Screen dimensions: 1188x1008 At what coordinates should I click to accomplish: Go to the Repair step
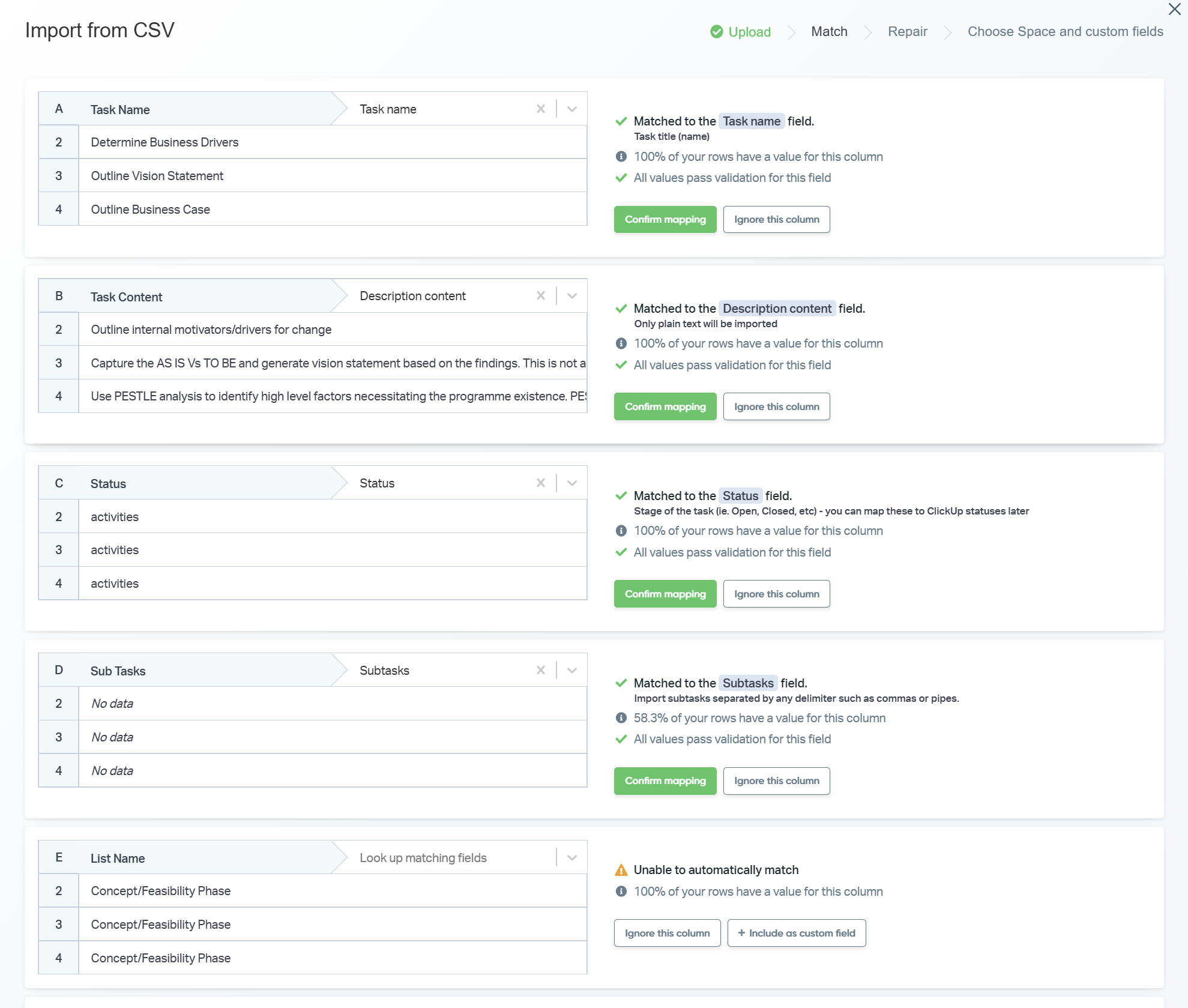coord(907,32)
